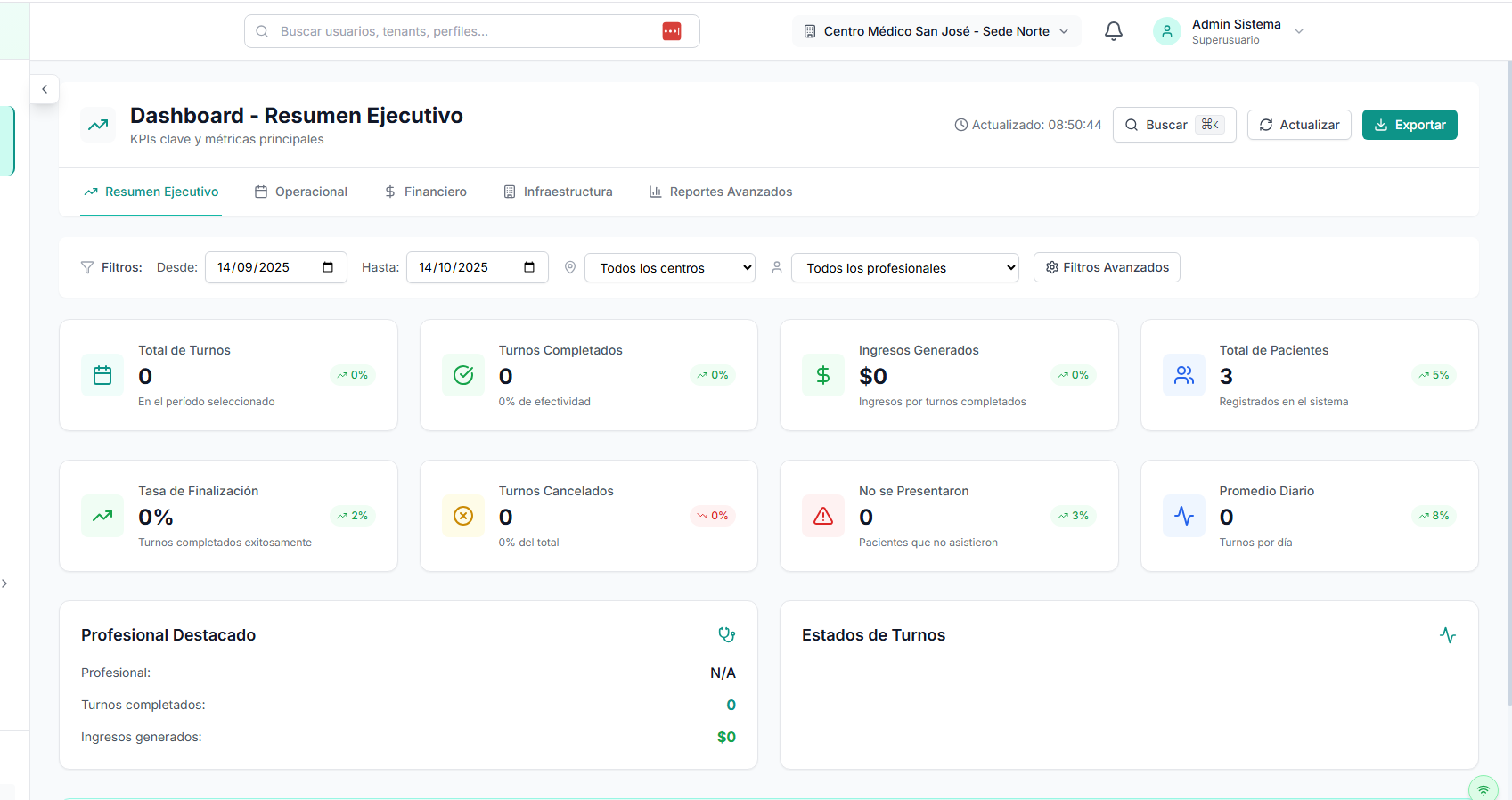Click the person icon before profesionales dropdown

click(777, 267)
